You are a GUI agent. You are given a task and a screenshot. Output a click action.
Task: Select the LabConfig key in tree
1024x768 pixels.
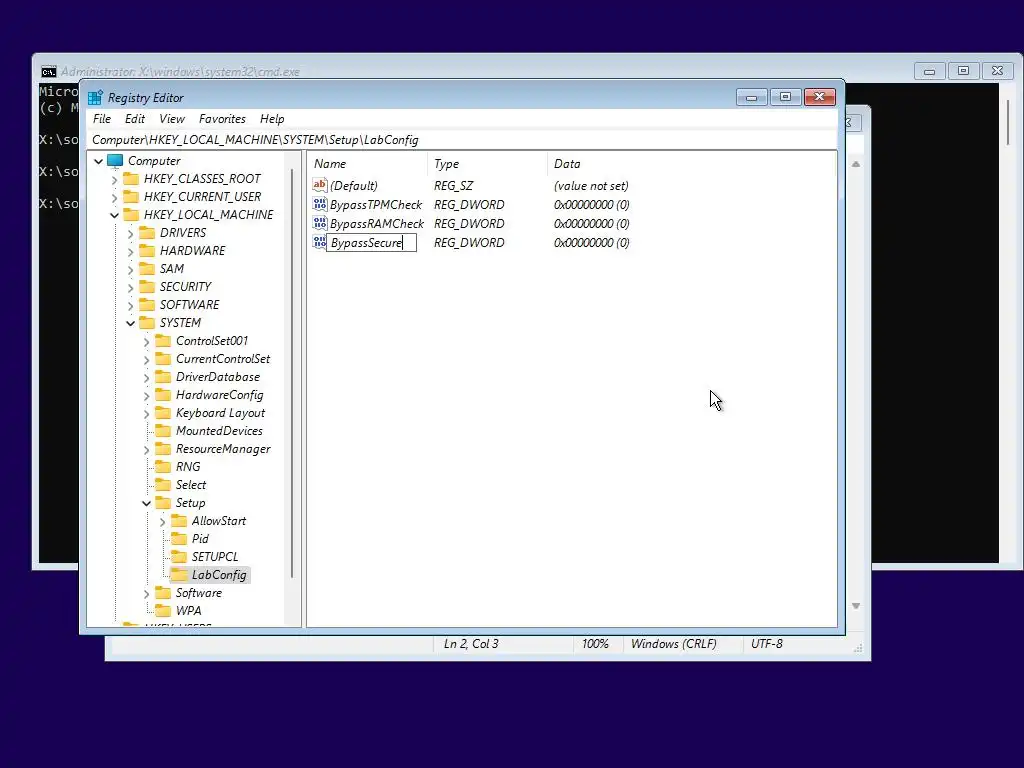point(219,575)
